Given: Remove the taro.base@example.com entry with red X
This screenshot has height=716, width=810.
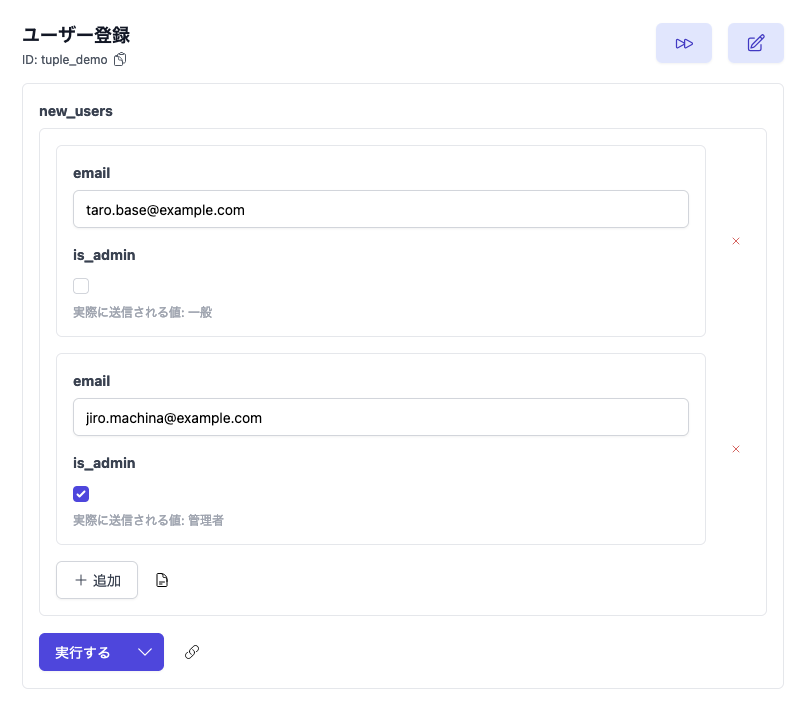Looking at the screenshot, I should point(736,241).
